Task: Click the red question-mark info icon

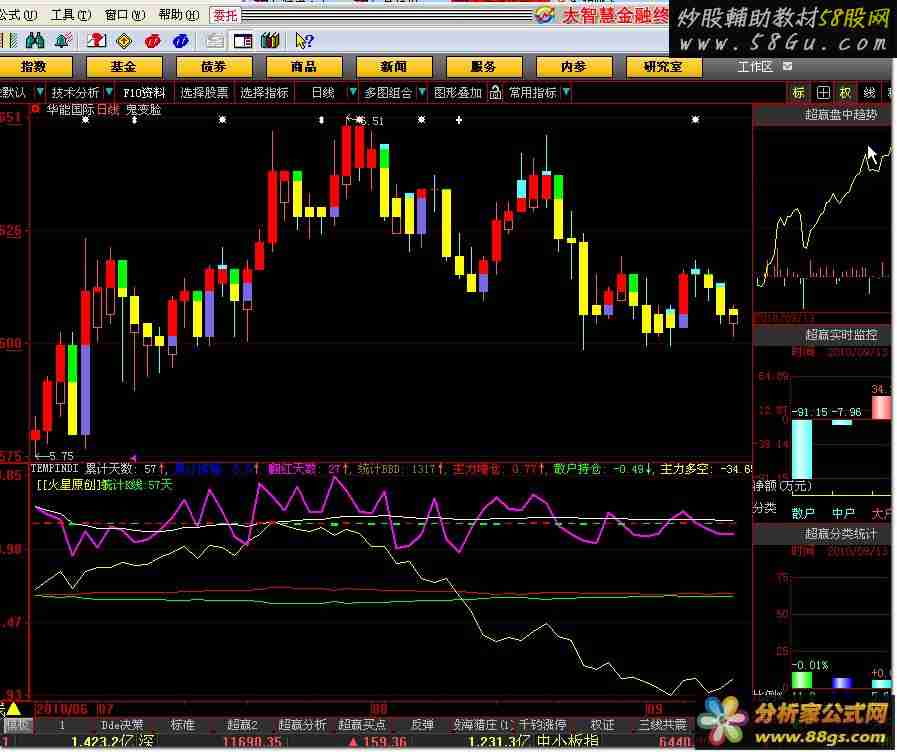Action: [97, 41]
